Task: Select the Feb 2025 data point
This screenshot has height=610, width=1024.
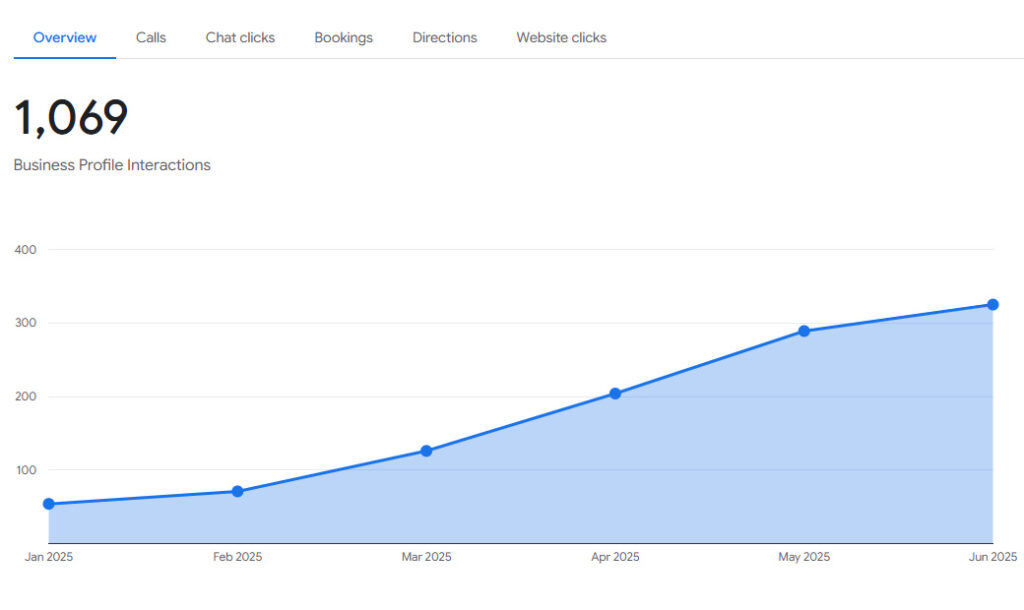Action: pyautogui.click(x=237, y=491)
